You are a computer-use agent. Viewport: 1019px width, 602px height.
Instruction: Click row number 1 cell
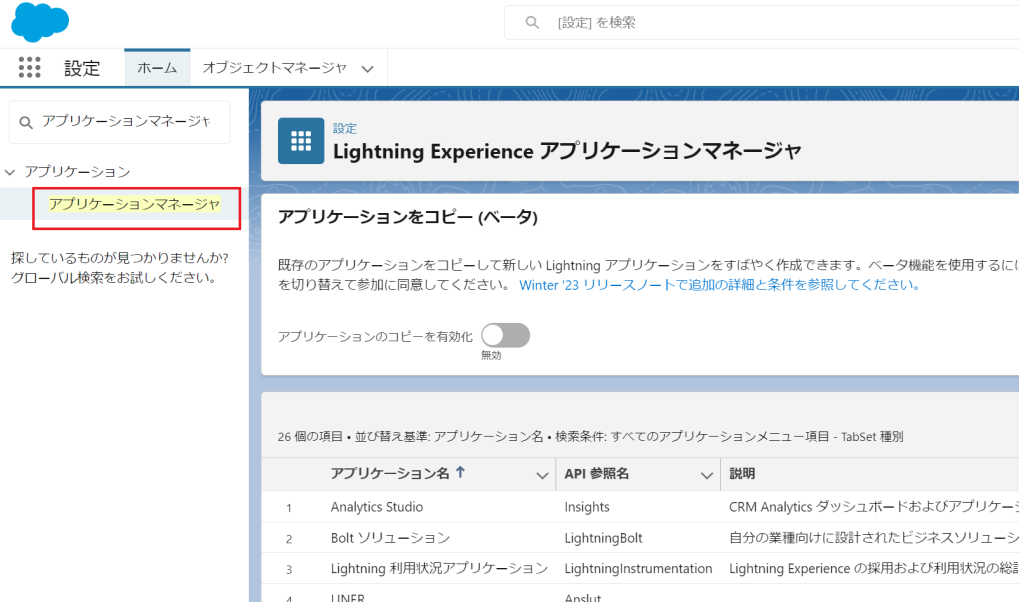coord(289,508)
